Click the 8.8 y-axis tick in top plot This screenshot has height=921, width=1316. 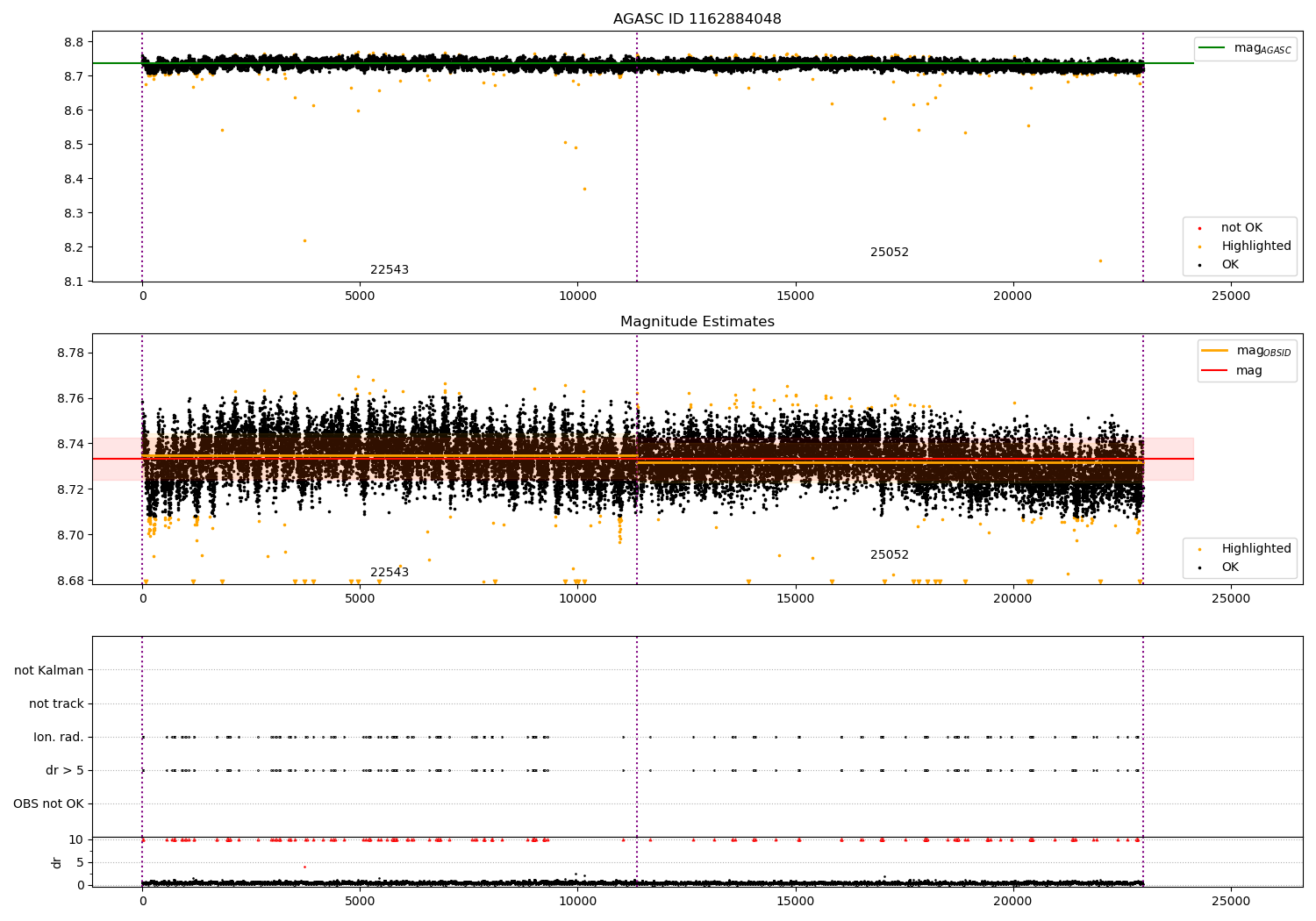[74, 42]
